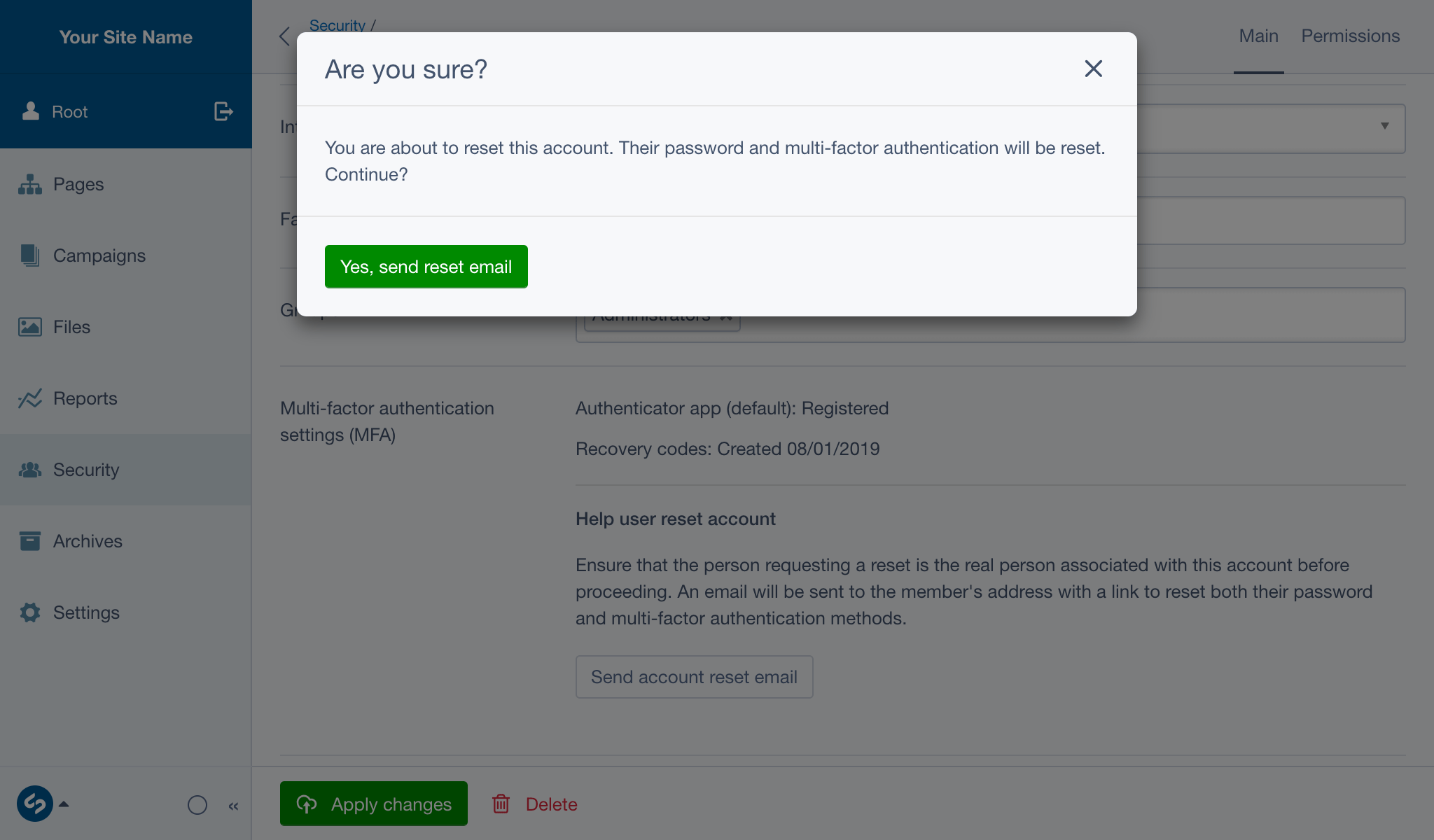Select the Main tab
This screenshot has height=840, width=1434.
click(1258, 35)
